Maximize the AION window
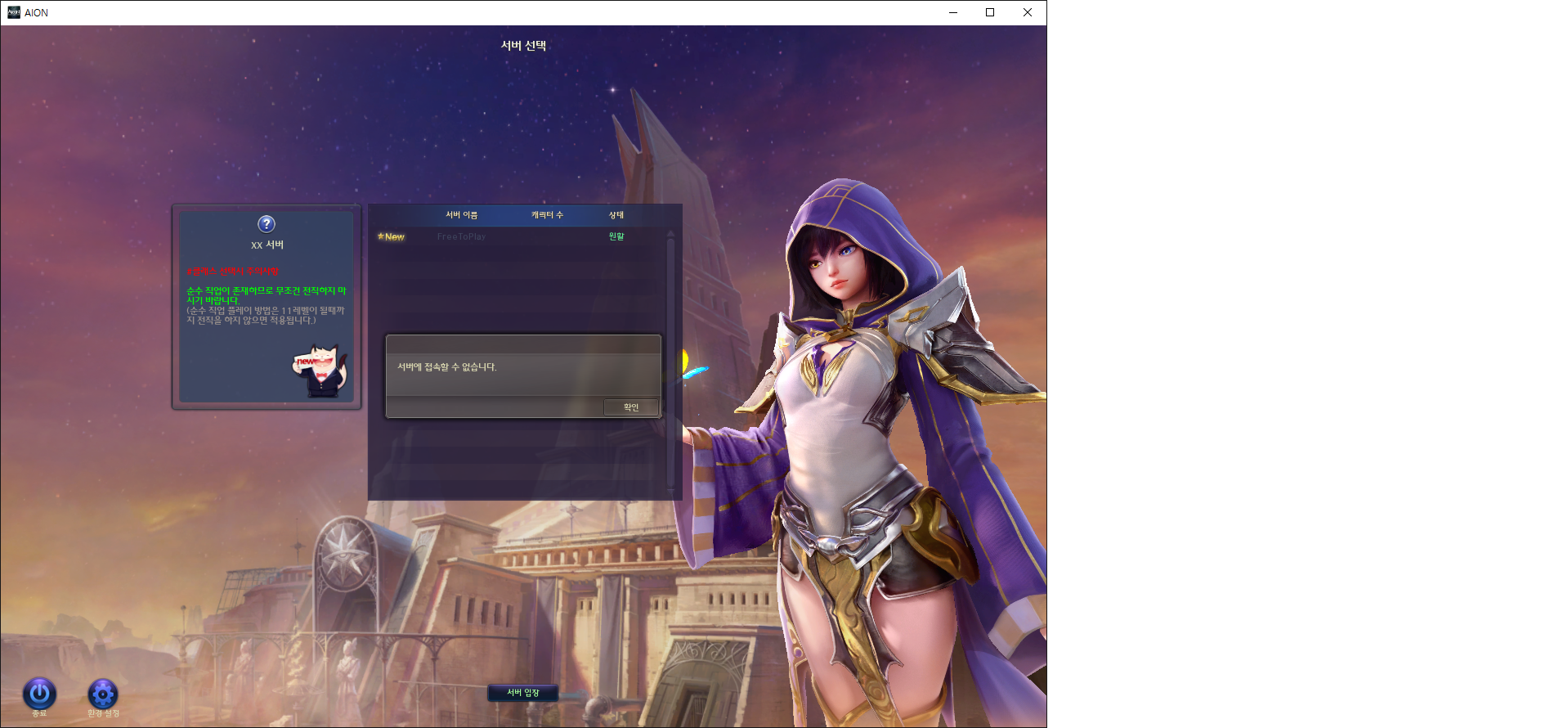 (990, 12)
